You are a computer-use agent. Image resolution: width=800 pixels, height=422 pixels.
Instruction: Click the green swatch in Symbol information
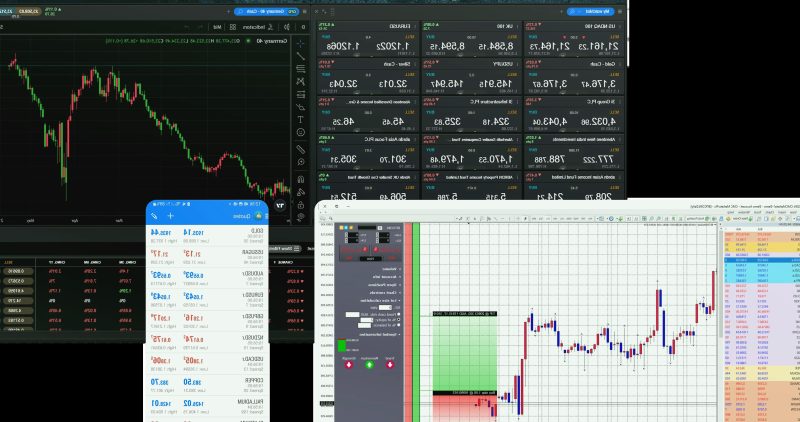(x=342, y=346)
